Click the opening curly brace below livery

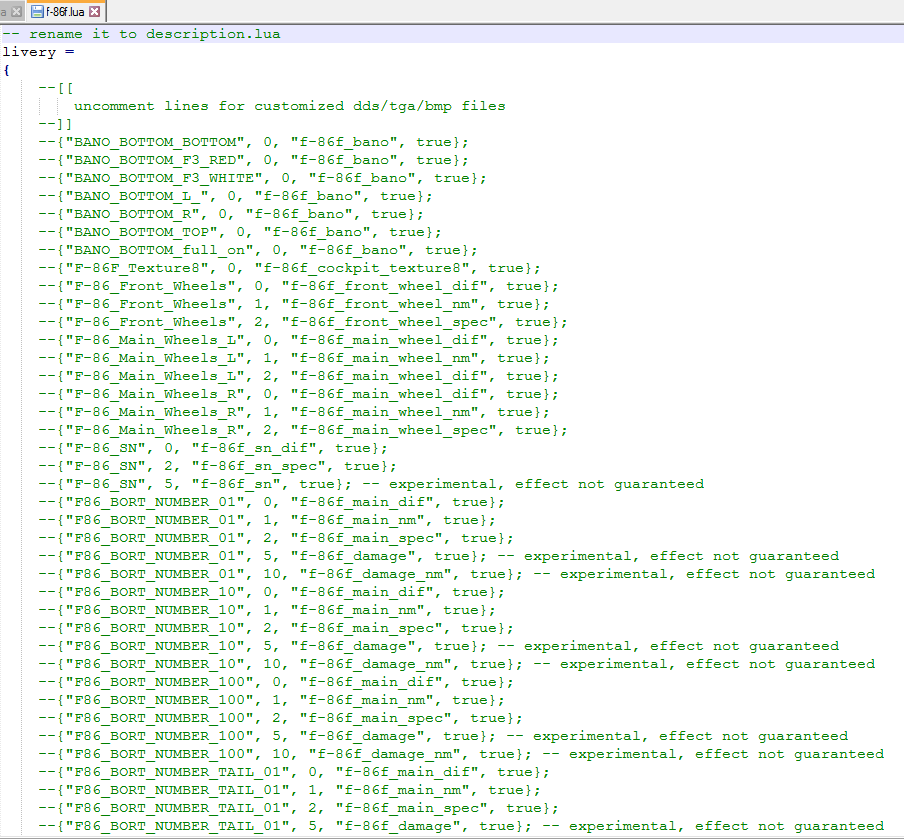6,70
